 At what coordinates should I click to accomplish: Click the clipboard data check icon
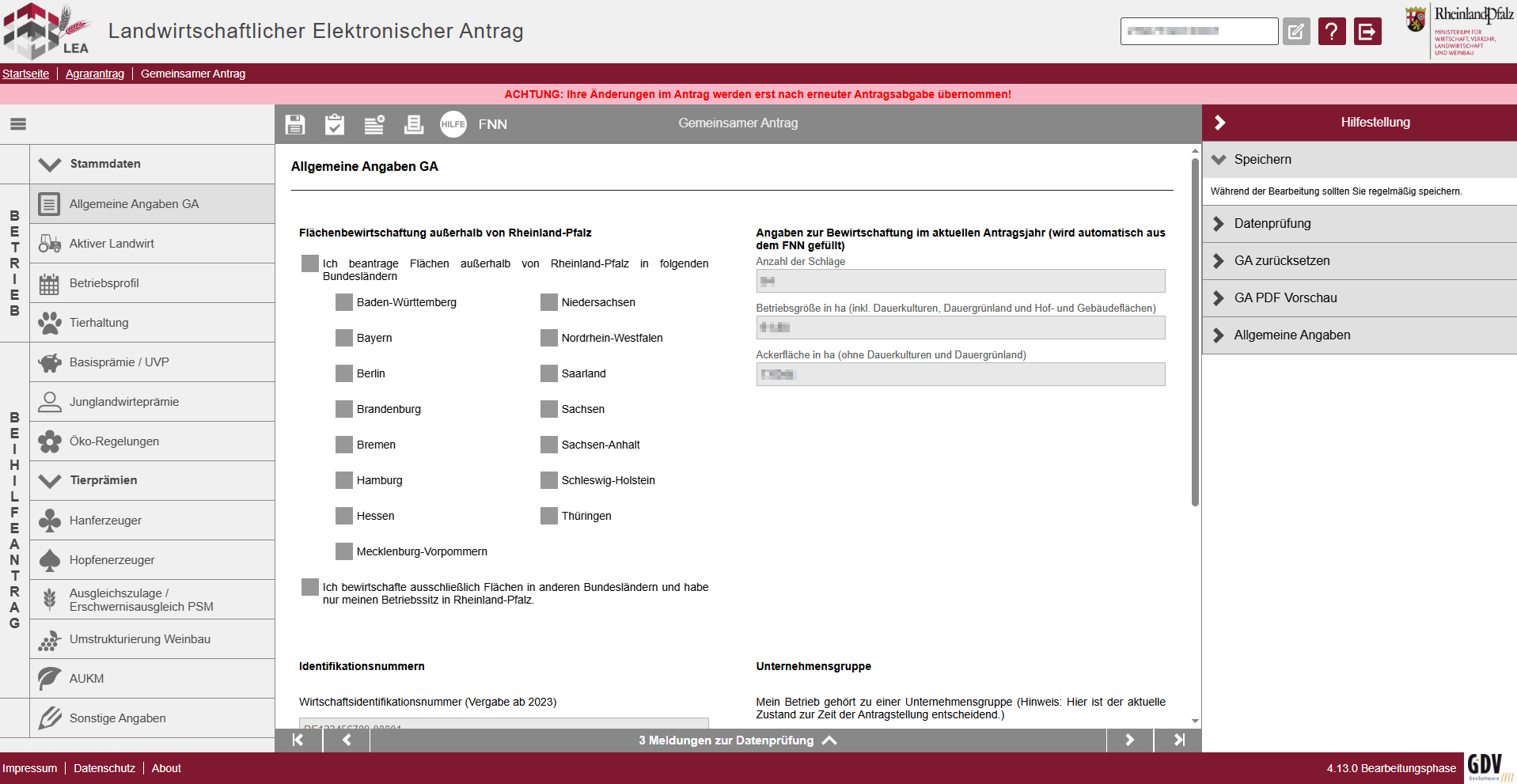(335, 124)
